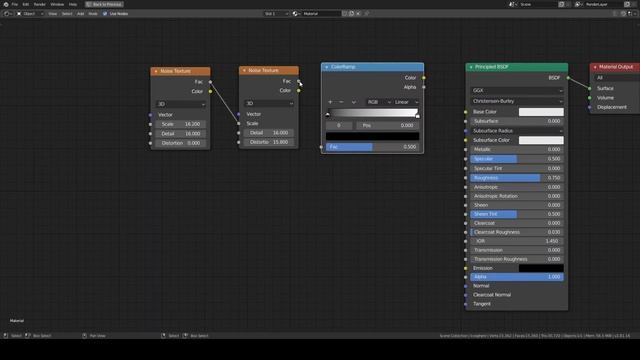Click the RenderLayer browse icon
This screenshot has width=640, height=360.
[578, 4]
